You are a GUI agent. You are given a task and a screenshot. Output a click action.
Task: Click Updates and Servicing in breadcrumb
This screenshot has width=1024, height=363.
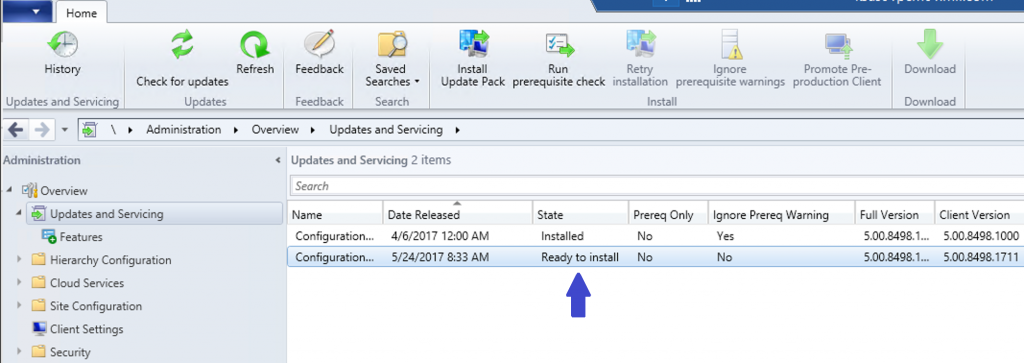pyautogui.click(x=385, y=130)
